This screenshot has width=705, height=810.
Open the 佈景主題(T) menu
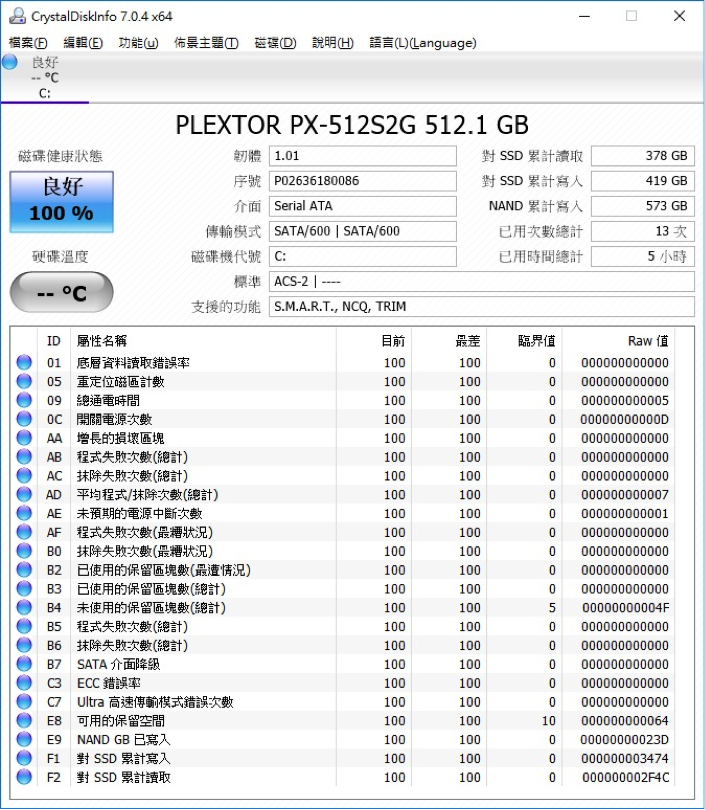pyautogui.click(x=206, y=43)
